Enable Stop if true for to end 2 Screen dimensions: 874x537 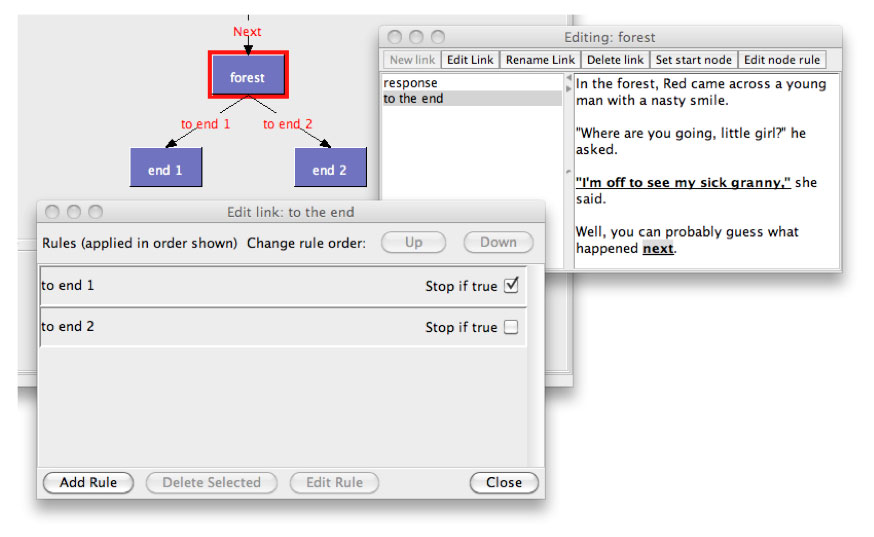[x=511, y=327]
